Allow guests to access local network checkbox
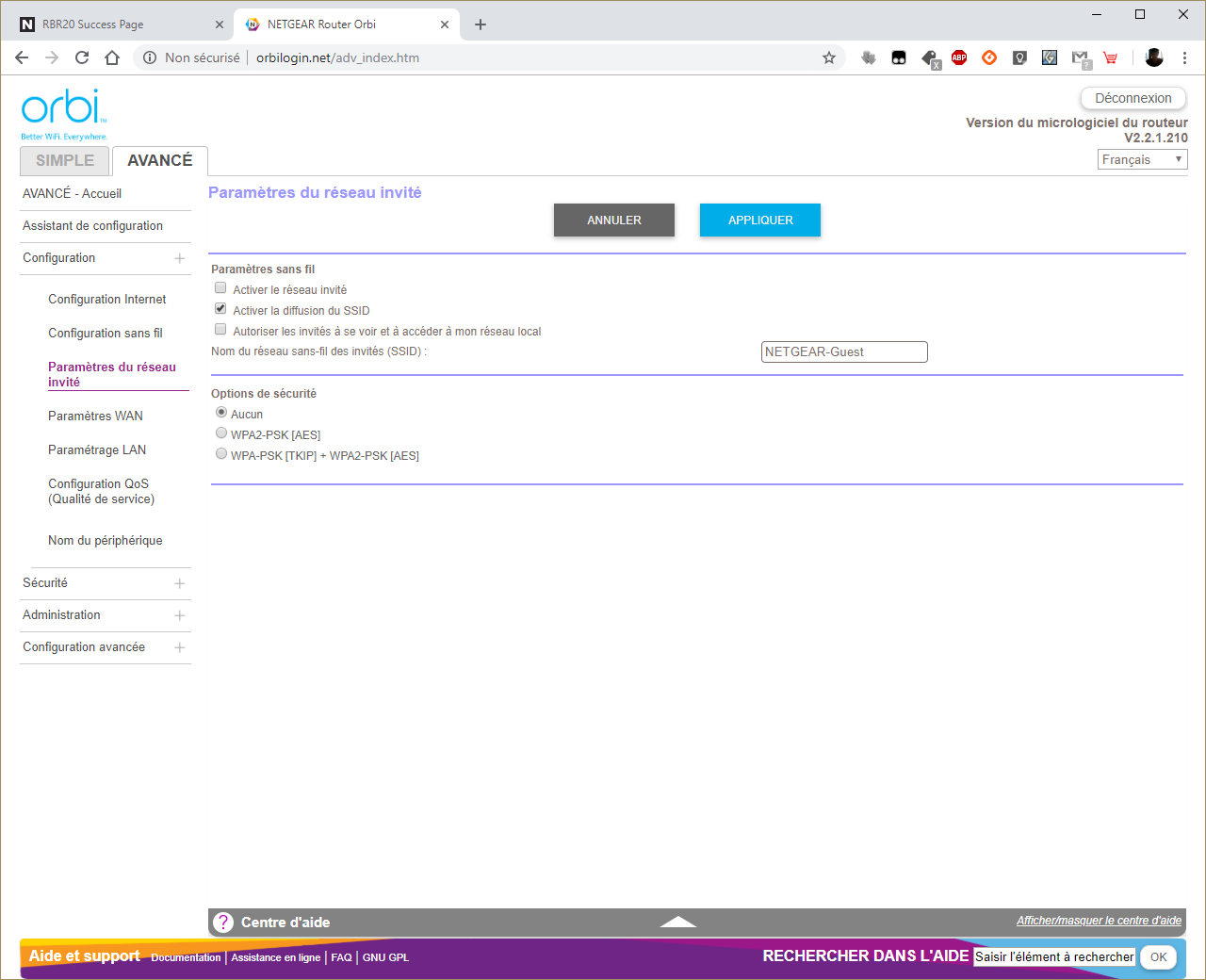Image resolution: width=1206 pixels, height=980 pixels. 220,330
